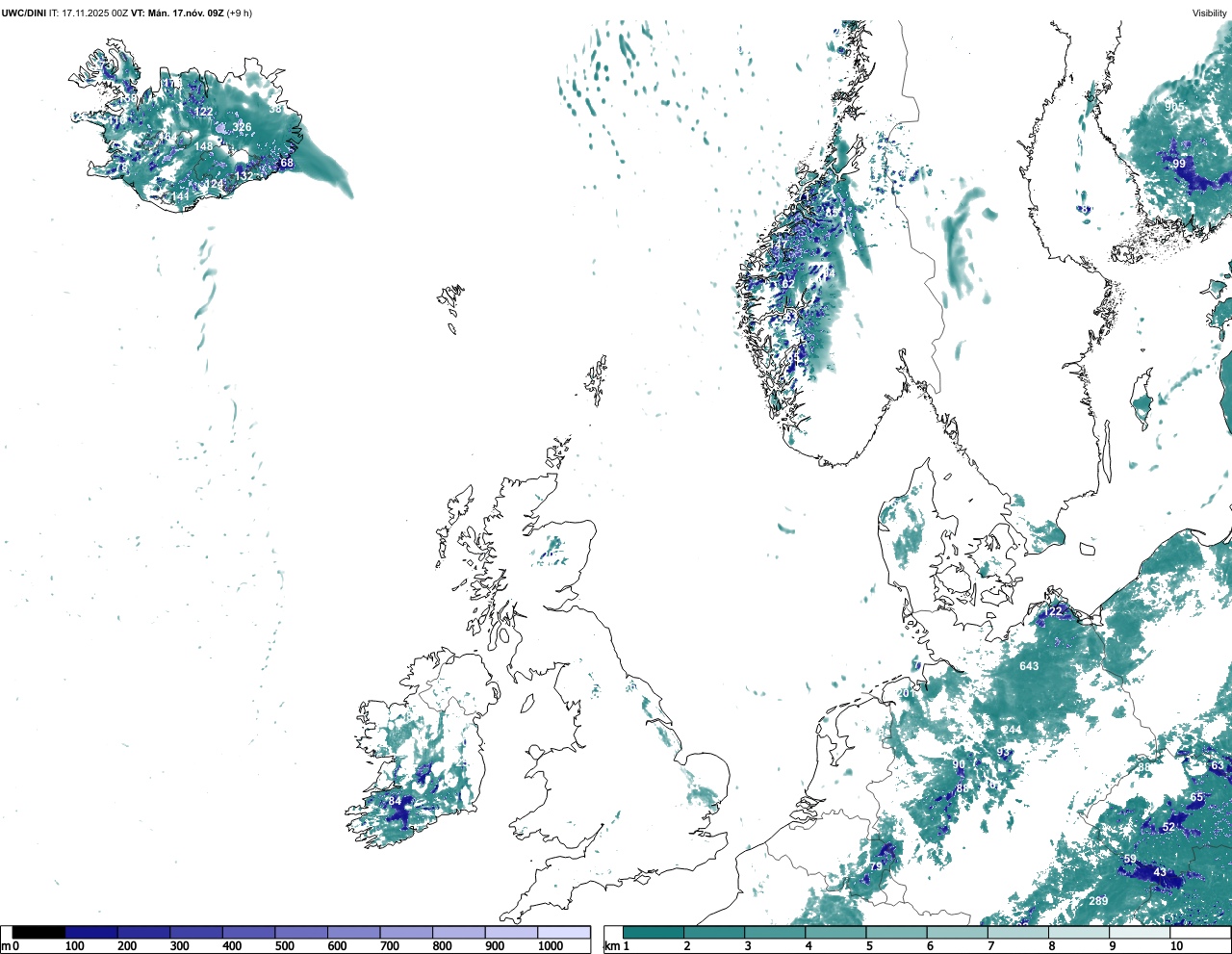Select the palest 9–10 km legend swatch
1232x954 pixels.
[x=1139, y=932]
